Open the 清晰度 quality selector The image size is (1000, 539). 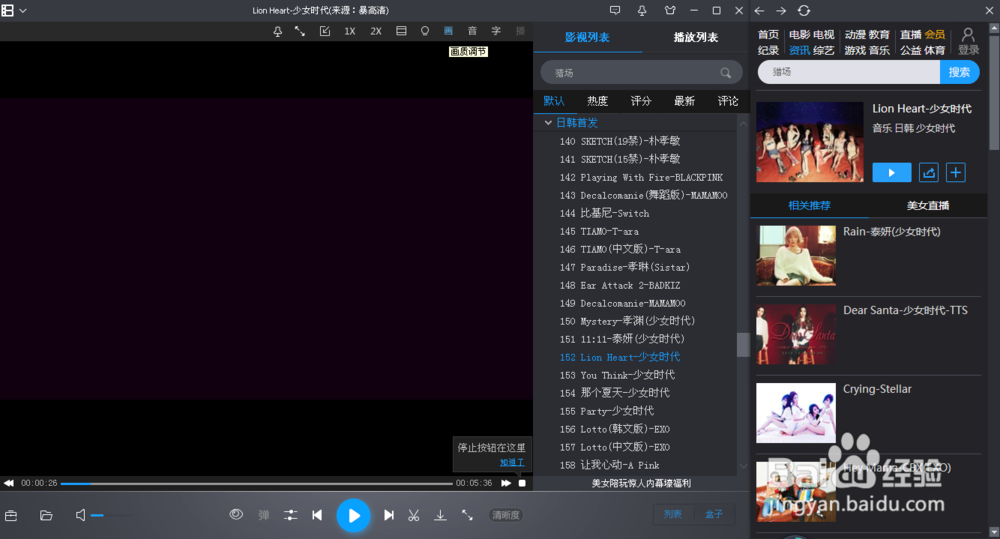point(506,515)
